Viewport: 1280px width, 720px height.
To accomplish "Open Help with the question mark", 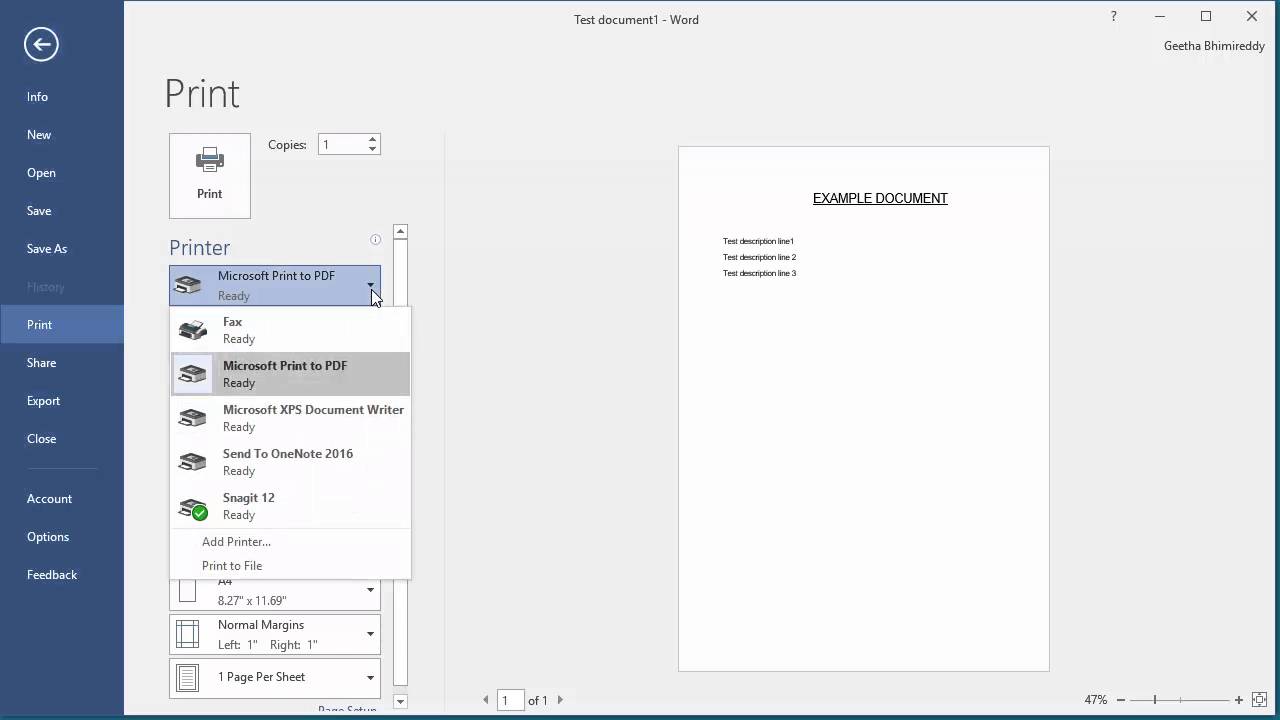I will (1114, 16).
